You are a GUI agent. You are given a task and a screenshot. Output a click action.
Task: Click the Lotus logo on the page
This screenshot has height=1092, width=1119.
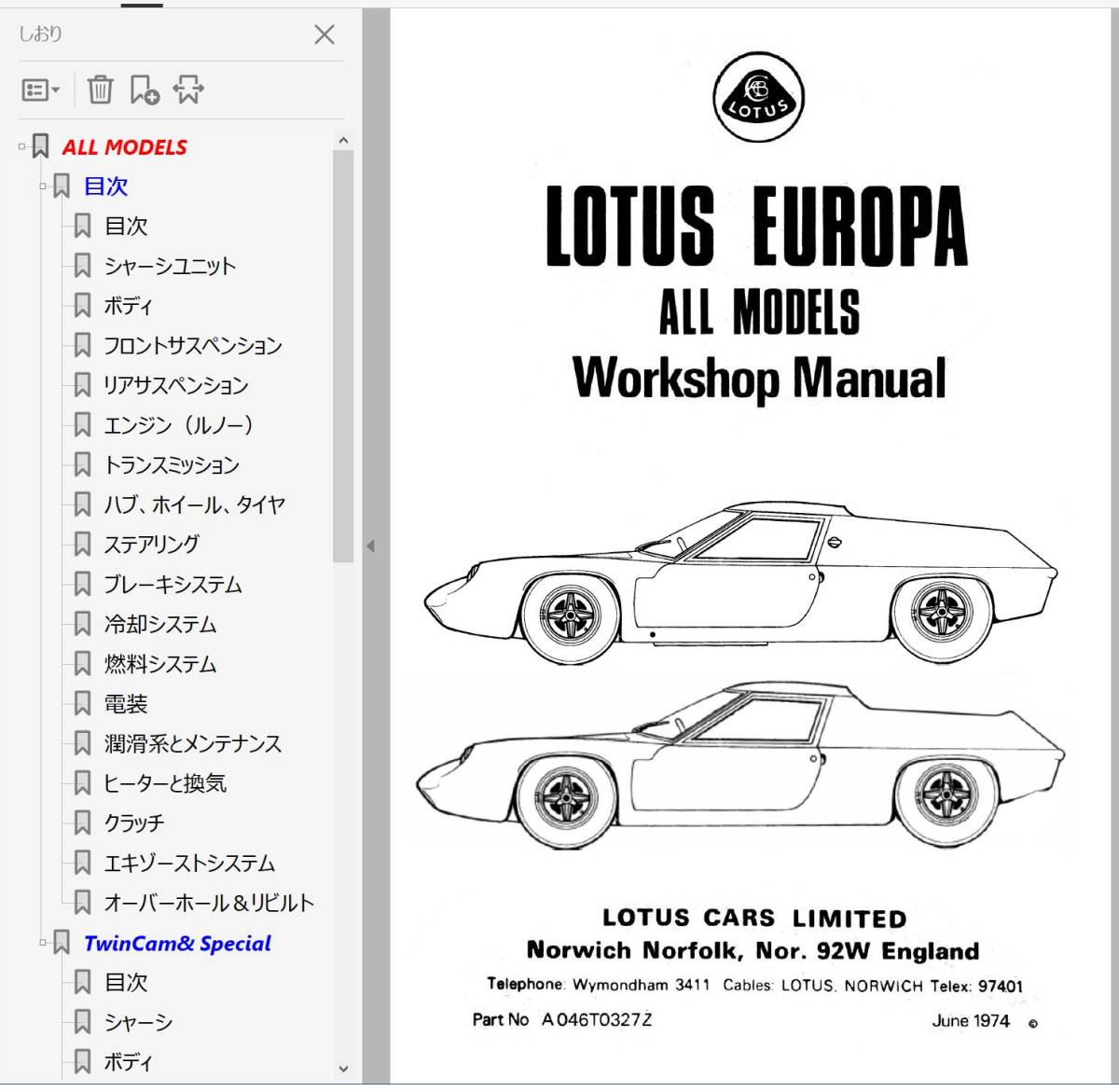coord(758,98)
